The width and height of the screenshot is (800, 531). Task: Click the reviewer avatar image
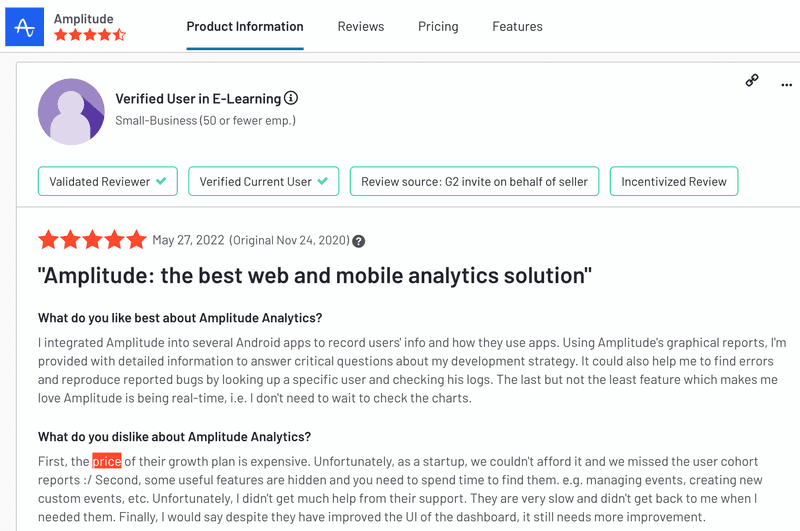tap(71, 111)
